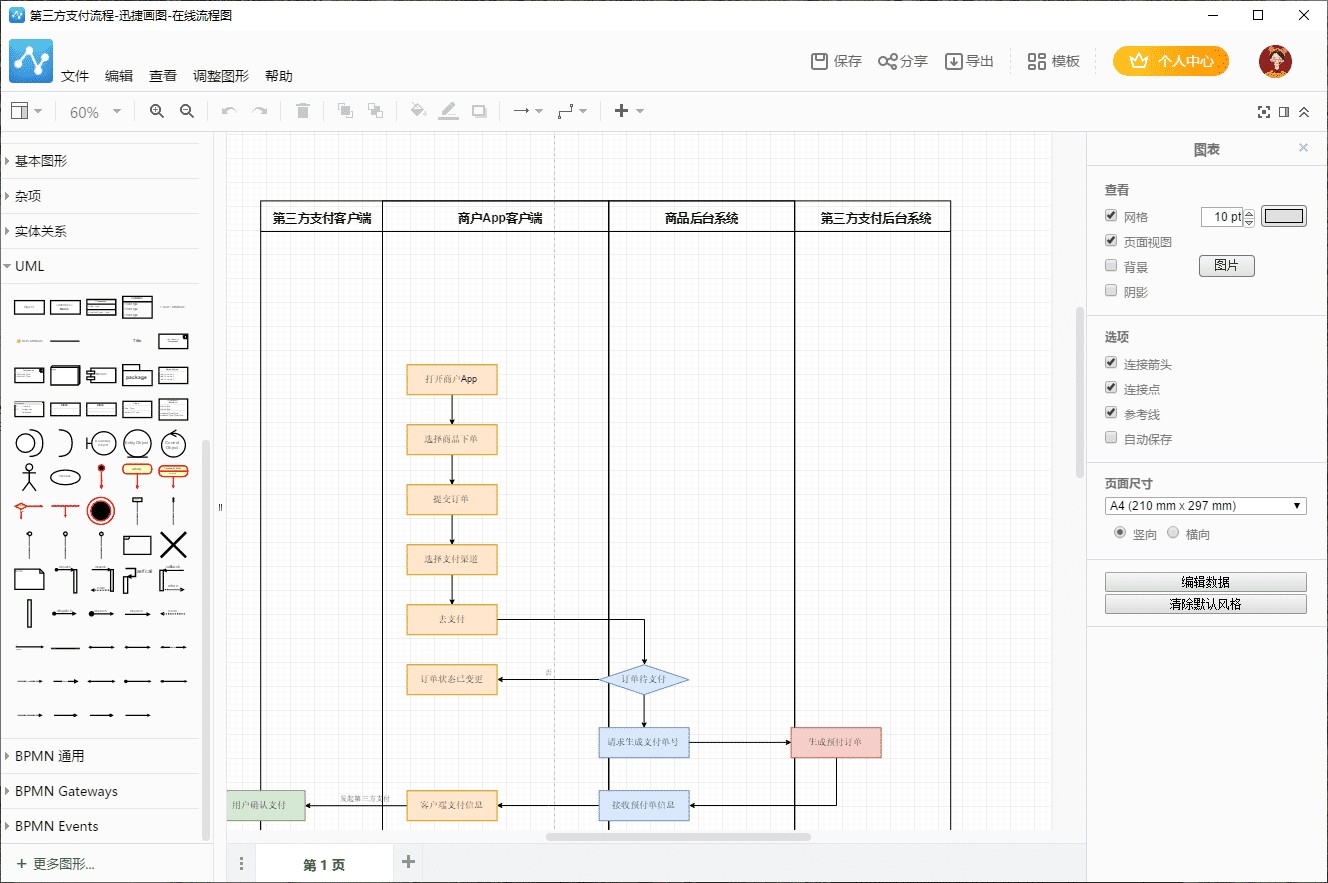Switch to the 第 1 页 tab
The height and width of the screenshot is (883, 1328).
(x=324, y=865)
